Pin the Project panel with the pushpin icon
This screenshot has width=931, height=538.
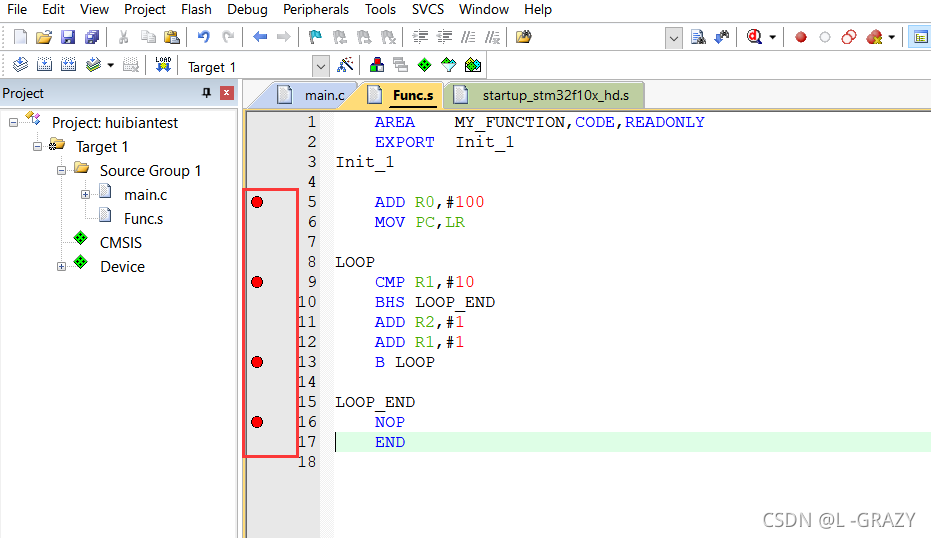[x=207, y=93]
